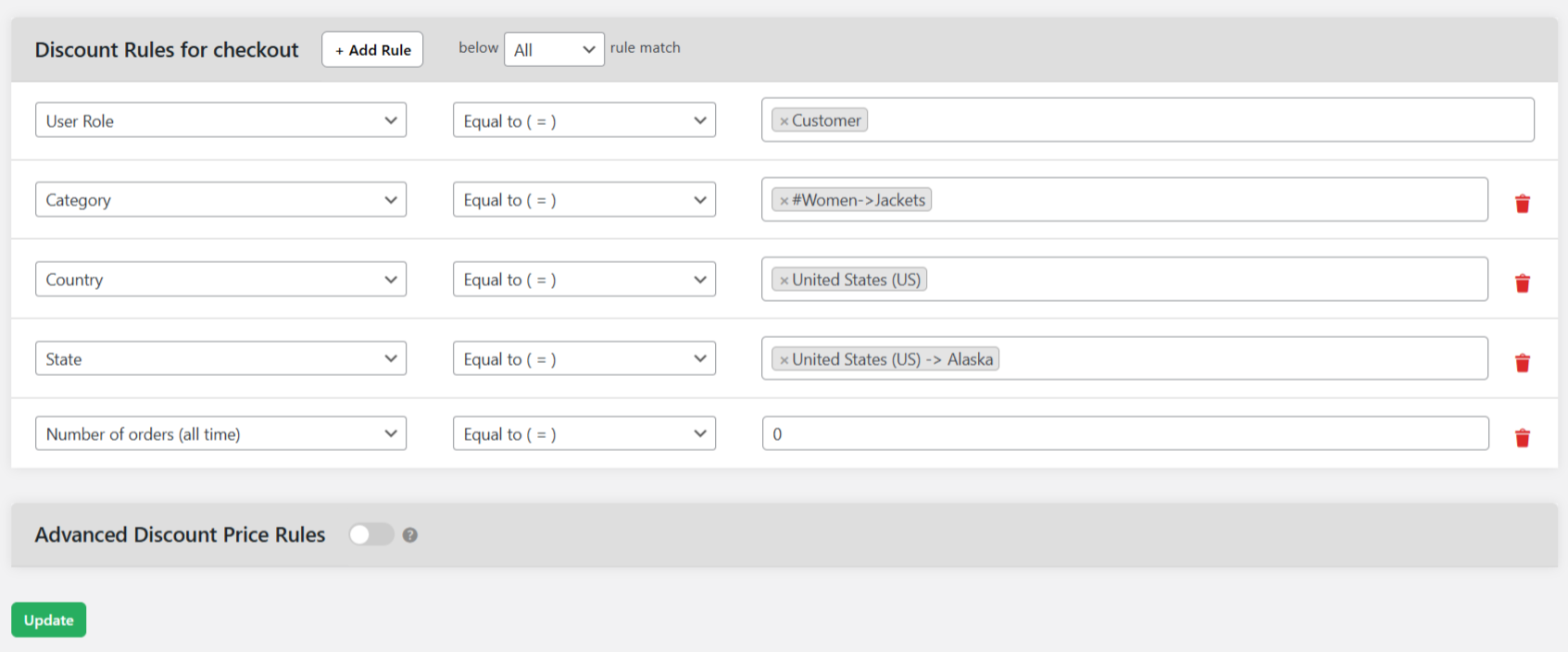Open the State row's Equal to operator dropdown

click(x=583, y=359)
